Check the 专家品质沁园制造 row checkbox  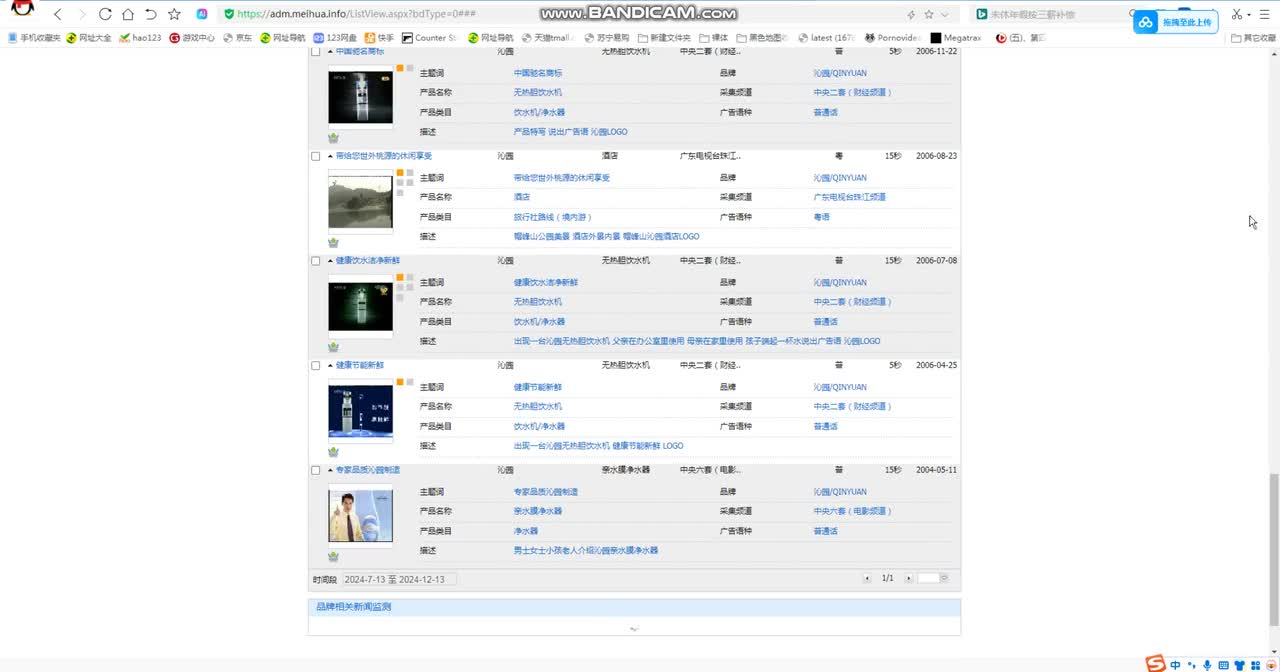pyautogui.click(x=316, y=470)
